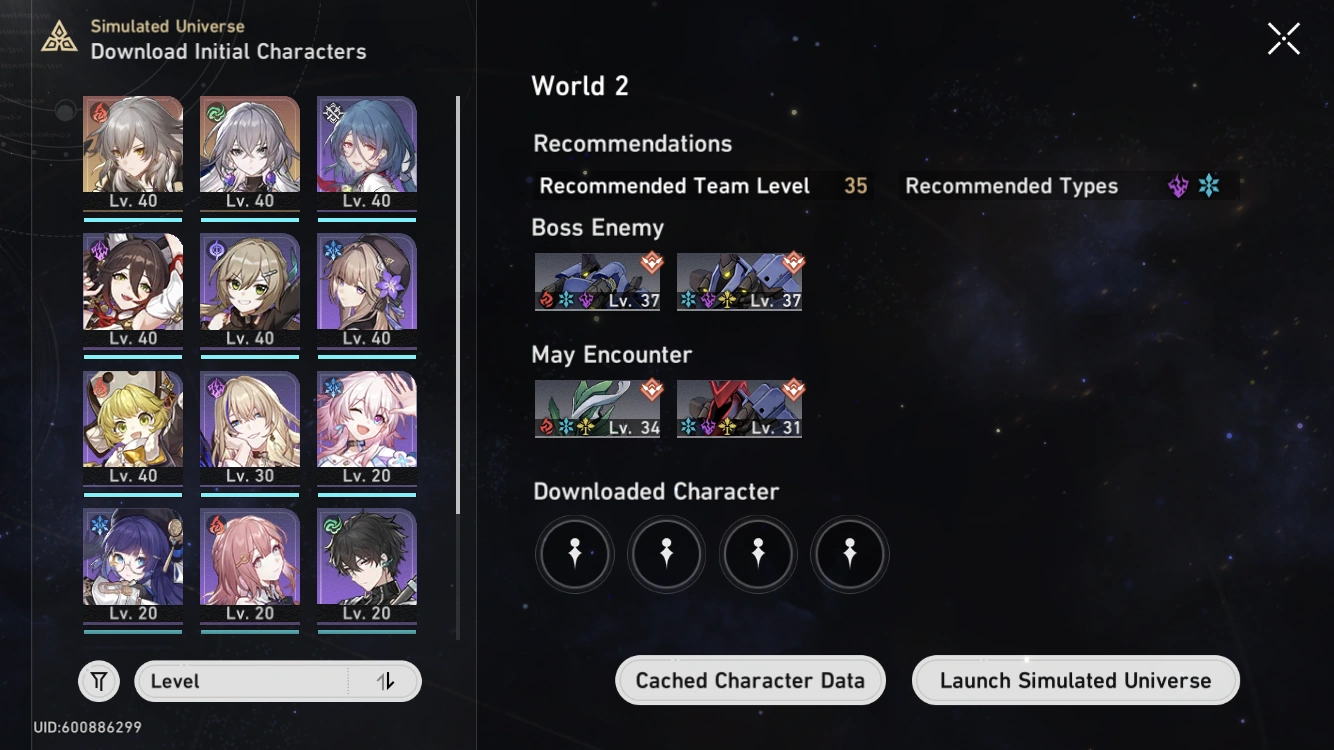Viewport: 1334px width, 750px height.
Task: Select the pink-haired Lv. 20 ice character
Action: pos(367,428)
